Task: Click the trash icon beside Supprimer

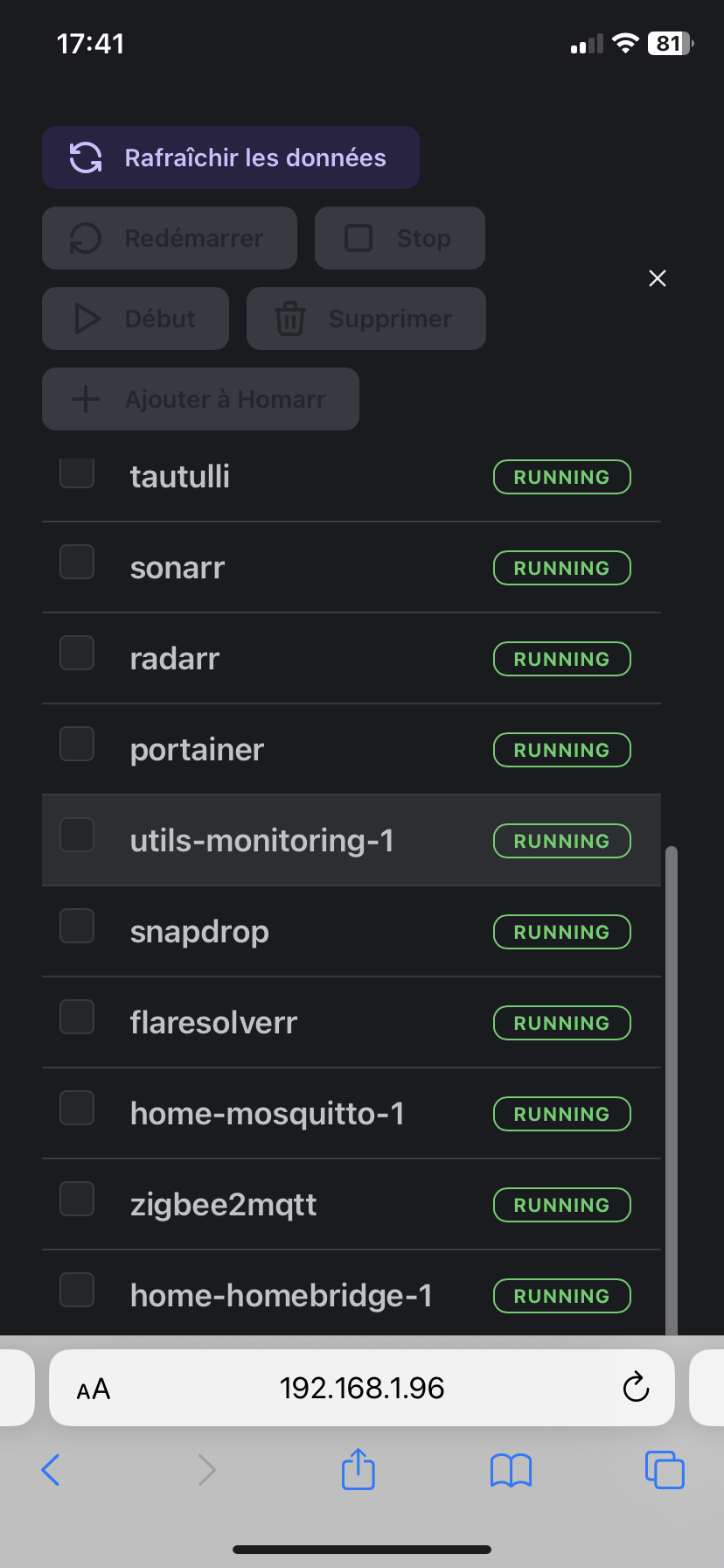Action: tap(289, 318)
